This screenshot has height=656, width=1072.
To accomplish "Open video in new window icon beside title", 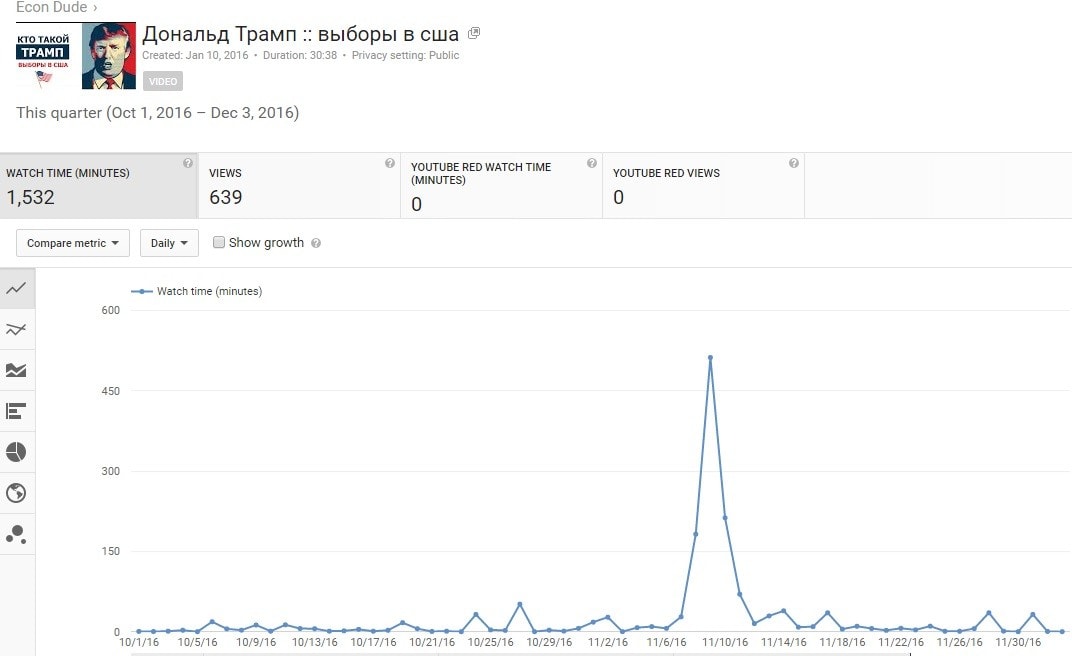I will click(474, 33).
